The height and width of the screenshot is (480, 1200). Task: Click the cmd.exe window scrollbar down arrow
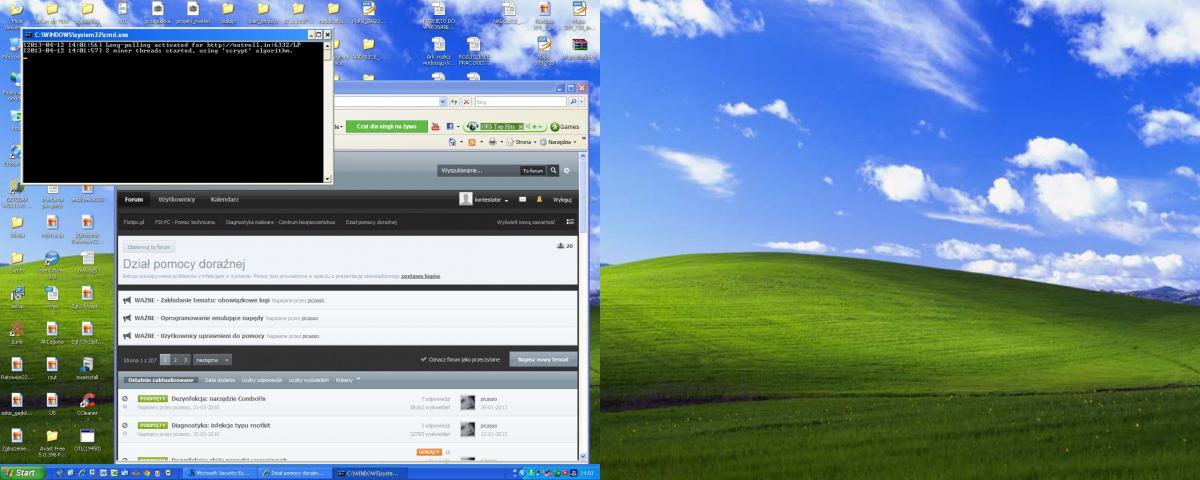coord(327,178)
